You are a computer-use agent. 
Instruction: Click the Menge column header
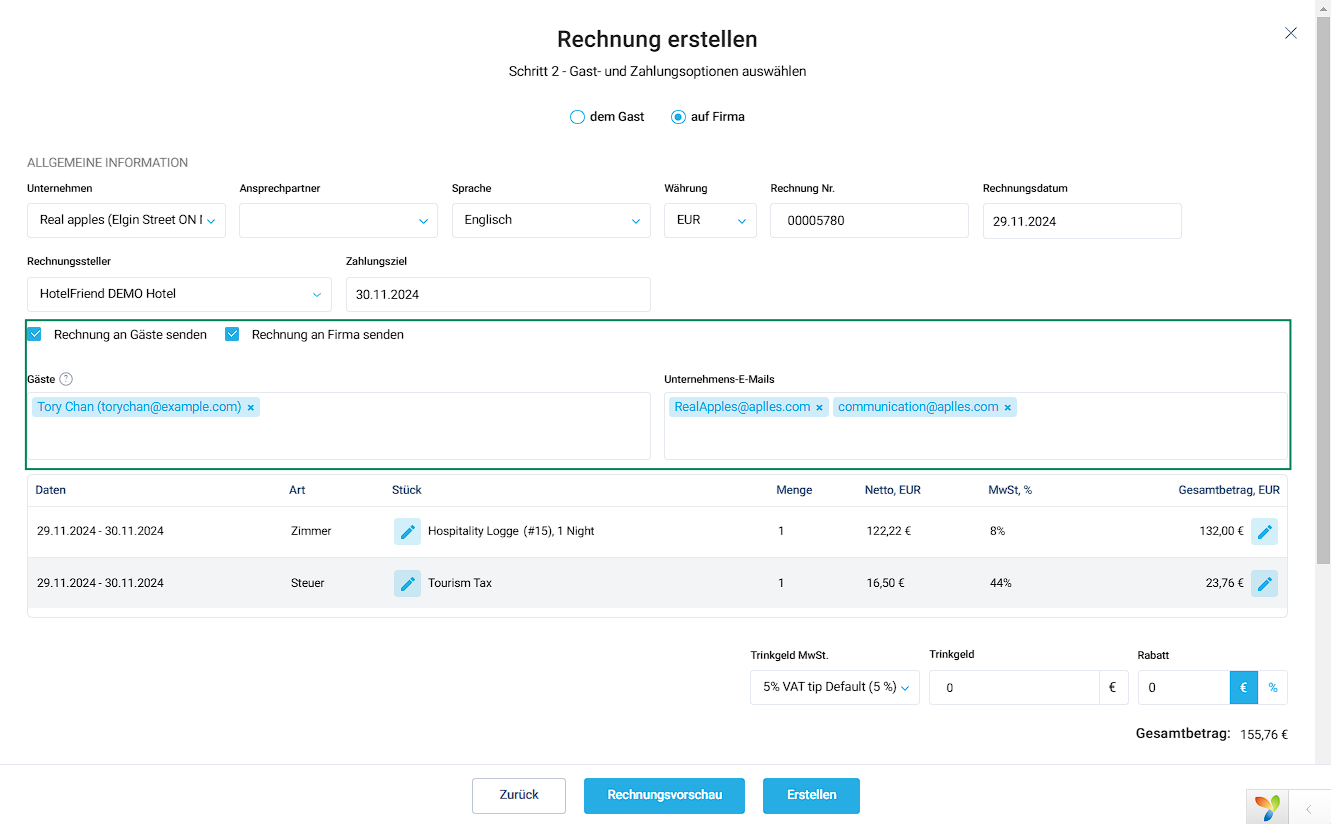(x=794, y=490)
